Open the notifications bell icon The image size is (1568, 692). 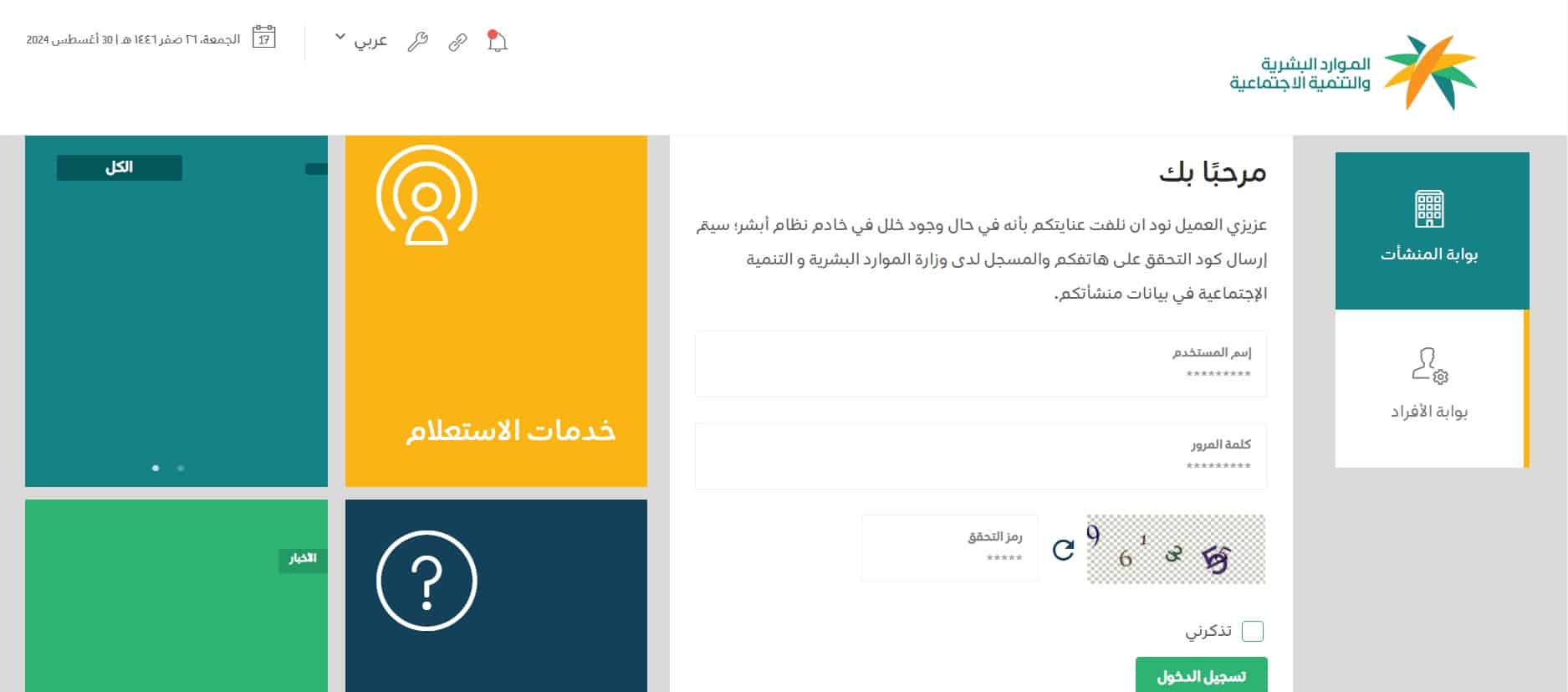click(498, 41)
